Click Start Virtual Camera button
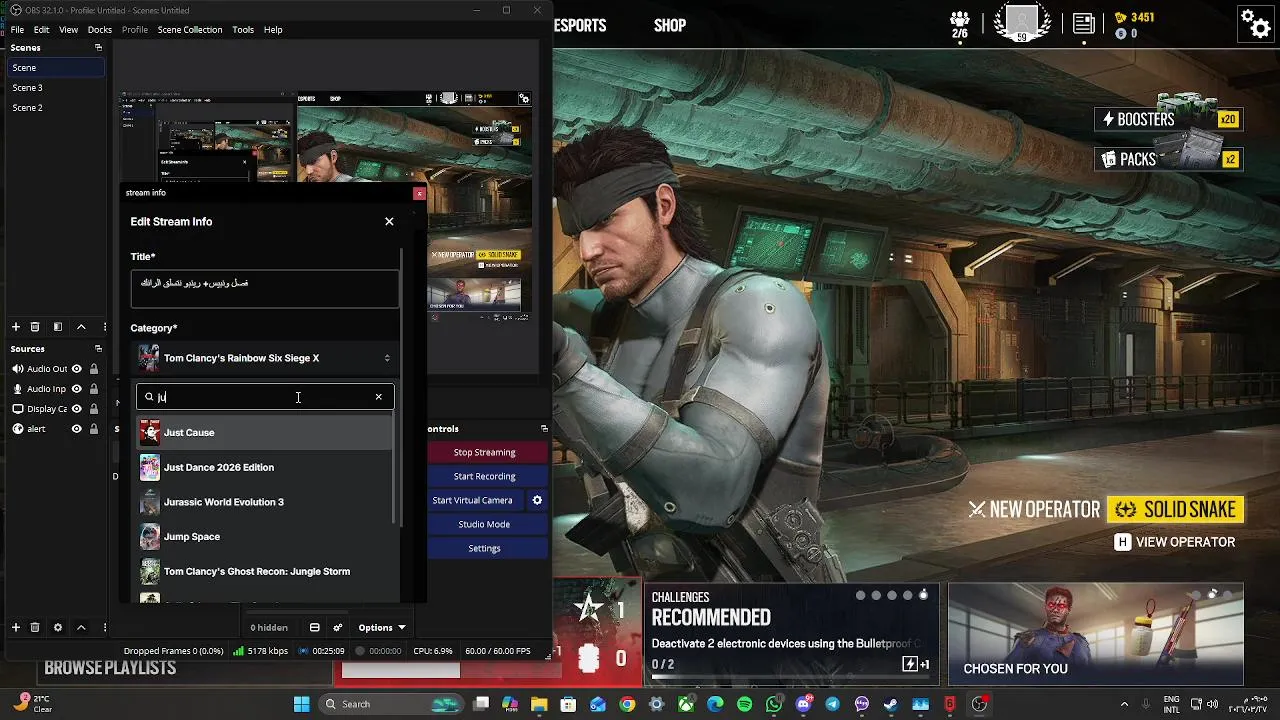1280x720 pixels. pos(472,500)
